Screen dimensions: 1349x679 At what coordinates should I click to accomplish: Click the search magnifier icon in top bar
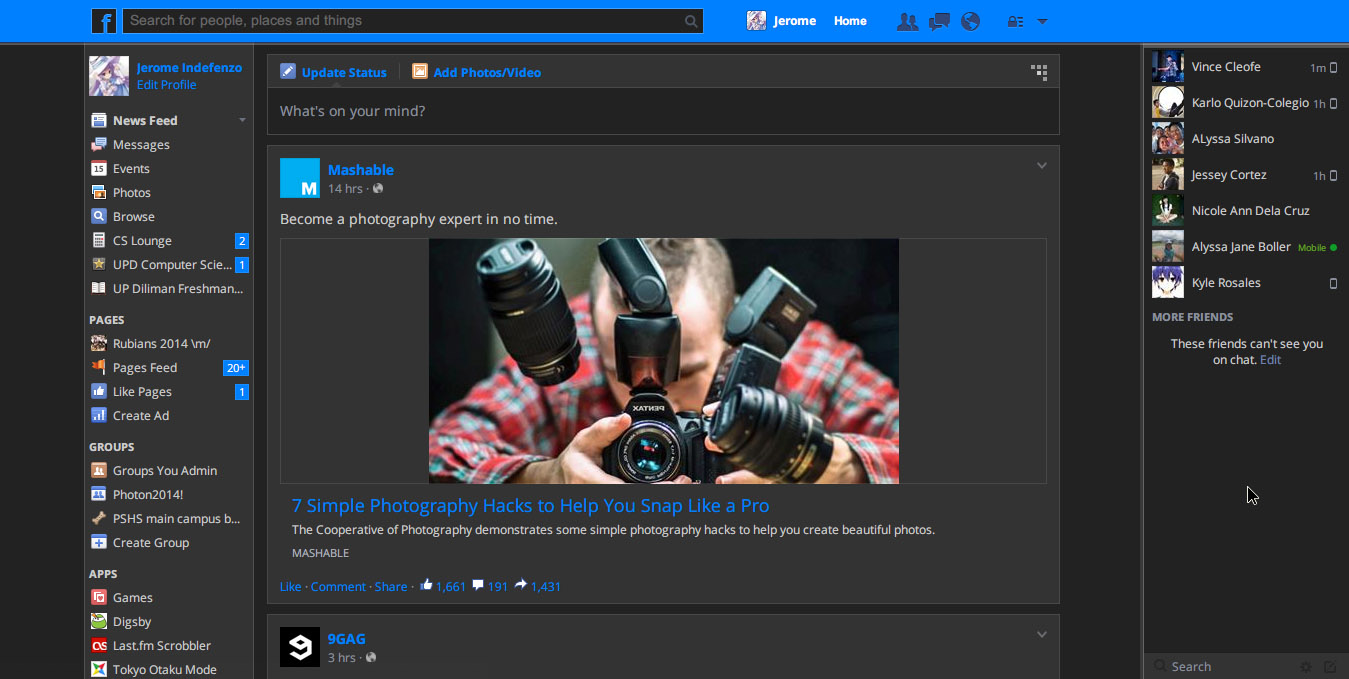pos(691,21)
